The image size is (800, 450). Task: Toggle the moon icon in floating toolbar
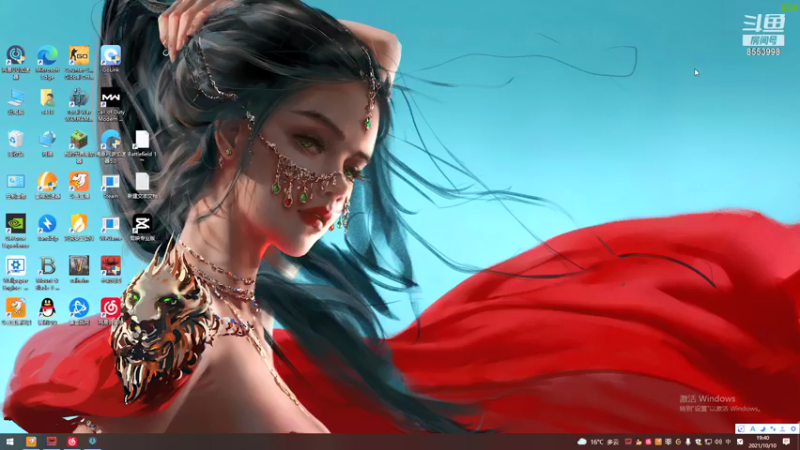[x=762, y=429]
